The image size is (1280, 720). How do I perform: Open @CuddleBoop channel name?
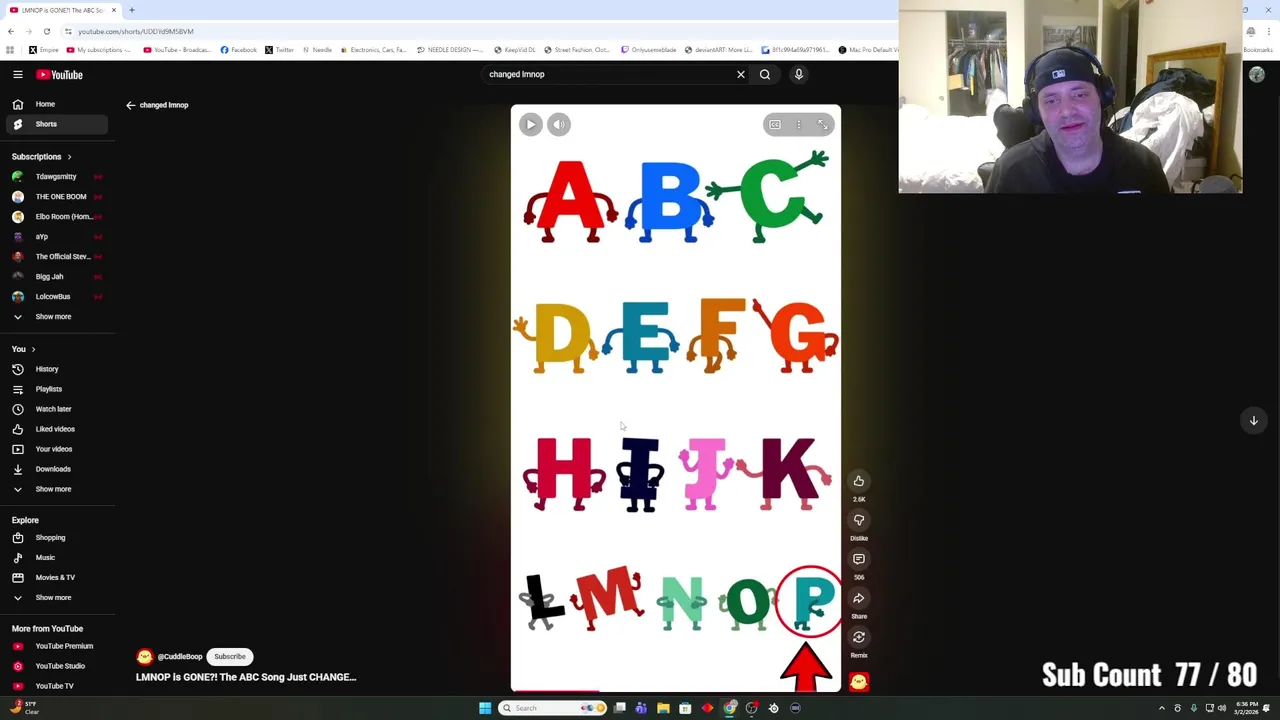point(180,657)
